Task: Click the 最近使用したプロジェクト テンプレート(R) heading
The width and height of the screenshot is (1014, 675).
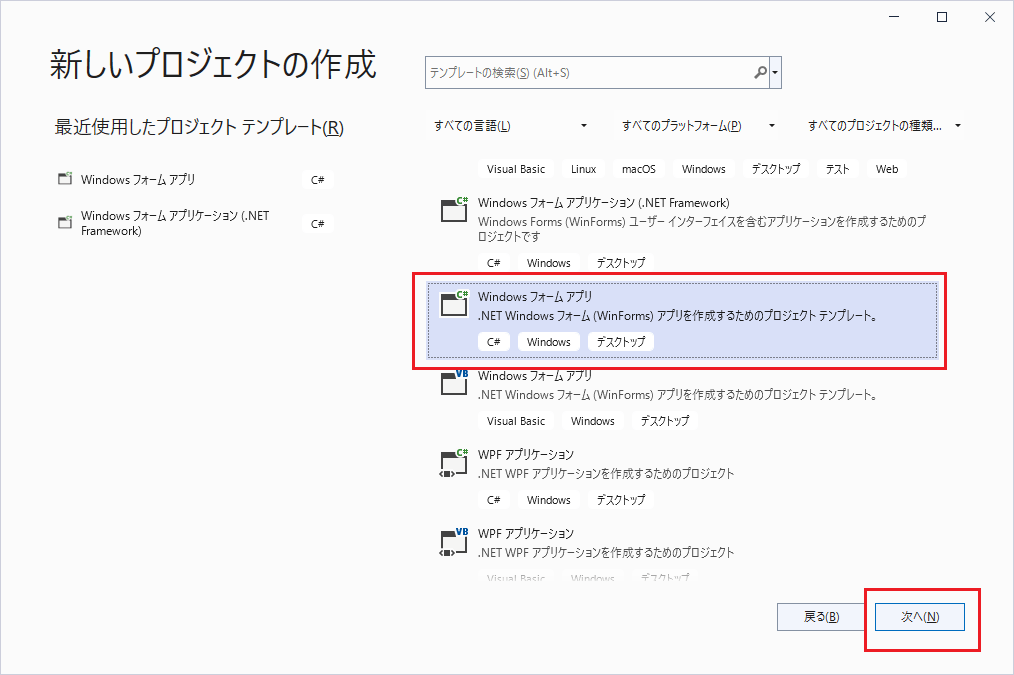Action: (199, 127)
